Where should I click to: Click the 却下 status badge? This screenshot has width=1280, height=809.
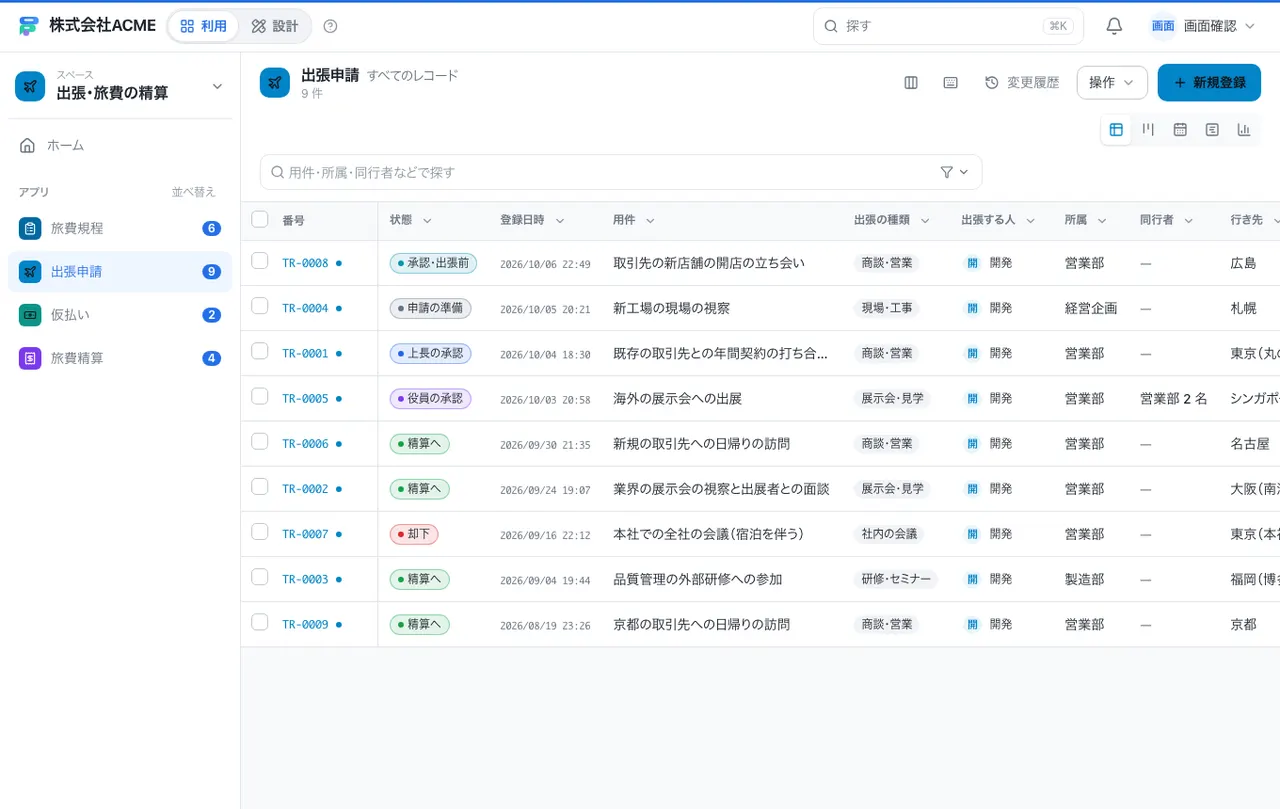pos(414,534)
